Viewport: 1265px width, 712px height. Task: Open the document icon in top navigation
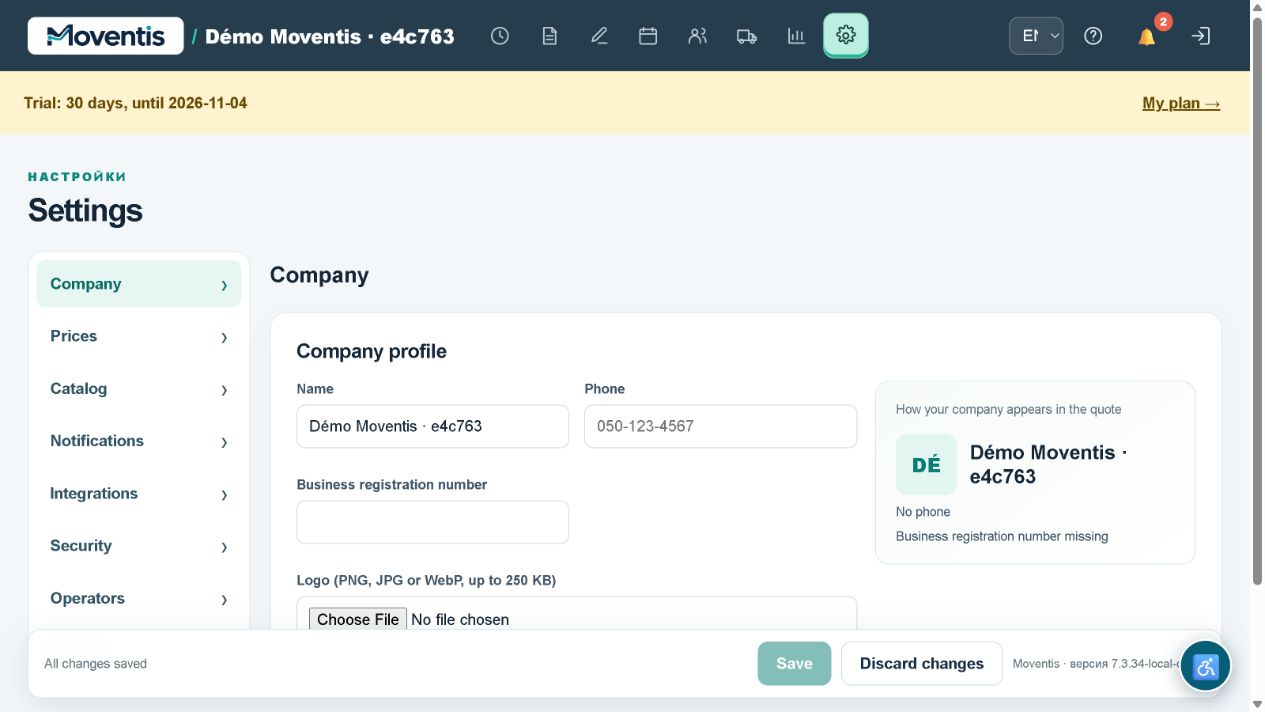click(x=549, y=36)
